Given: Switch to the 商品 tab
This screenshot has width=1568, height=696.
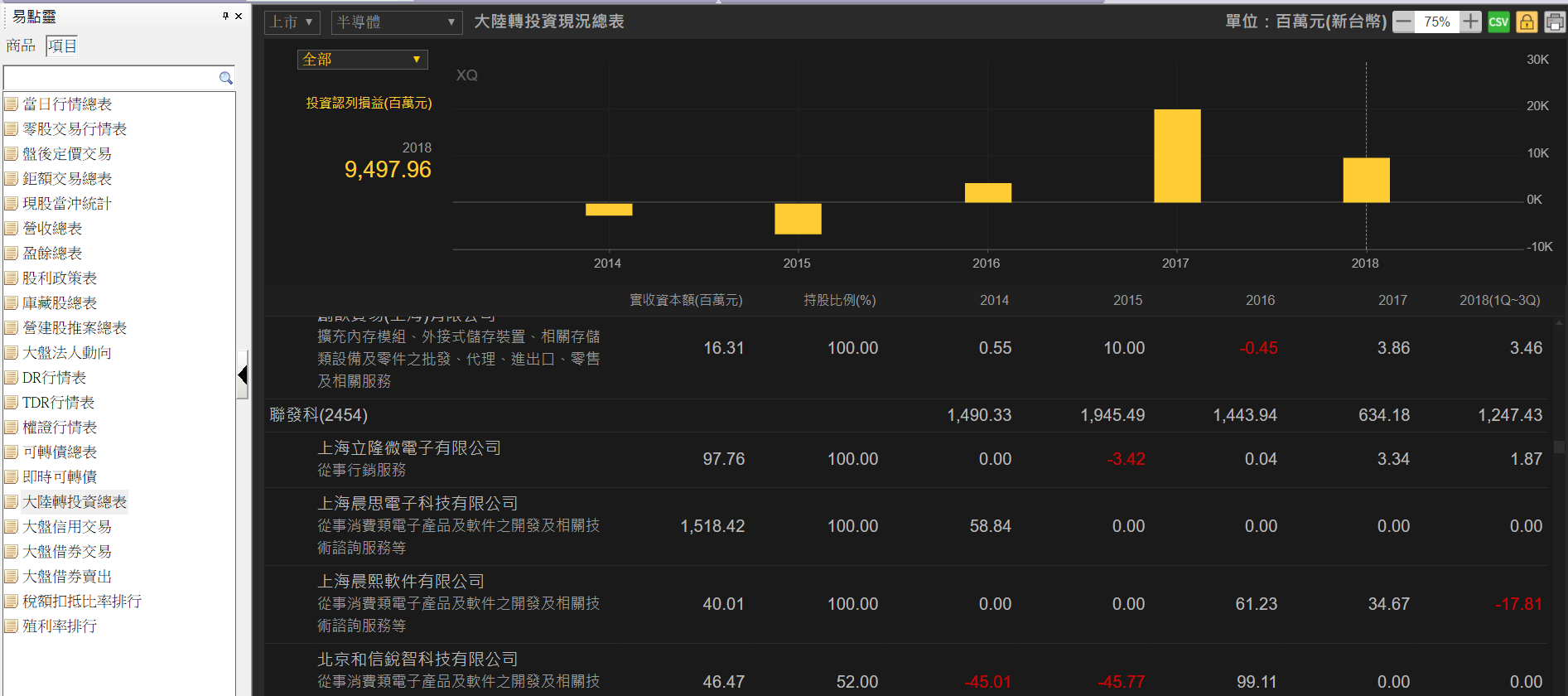Looking at the screenshot, I should [21, 46].
